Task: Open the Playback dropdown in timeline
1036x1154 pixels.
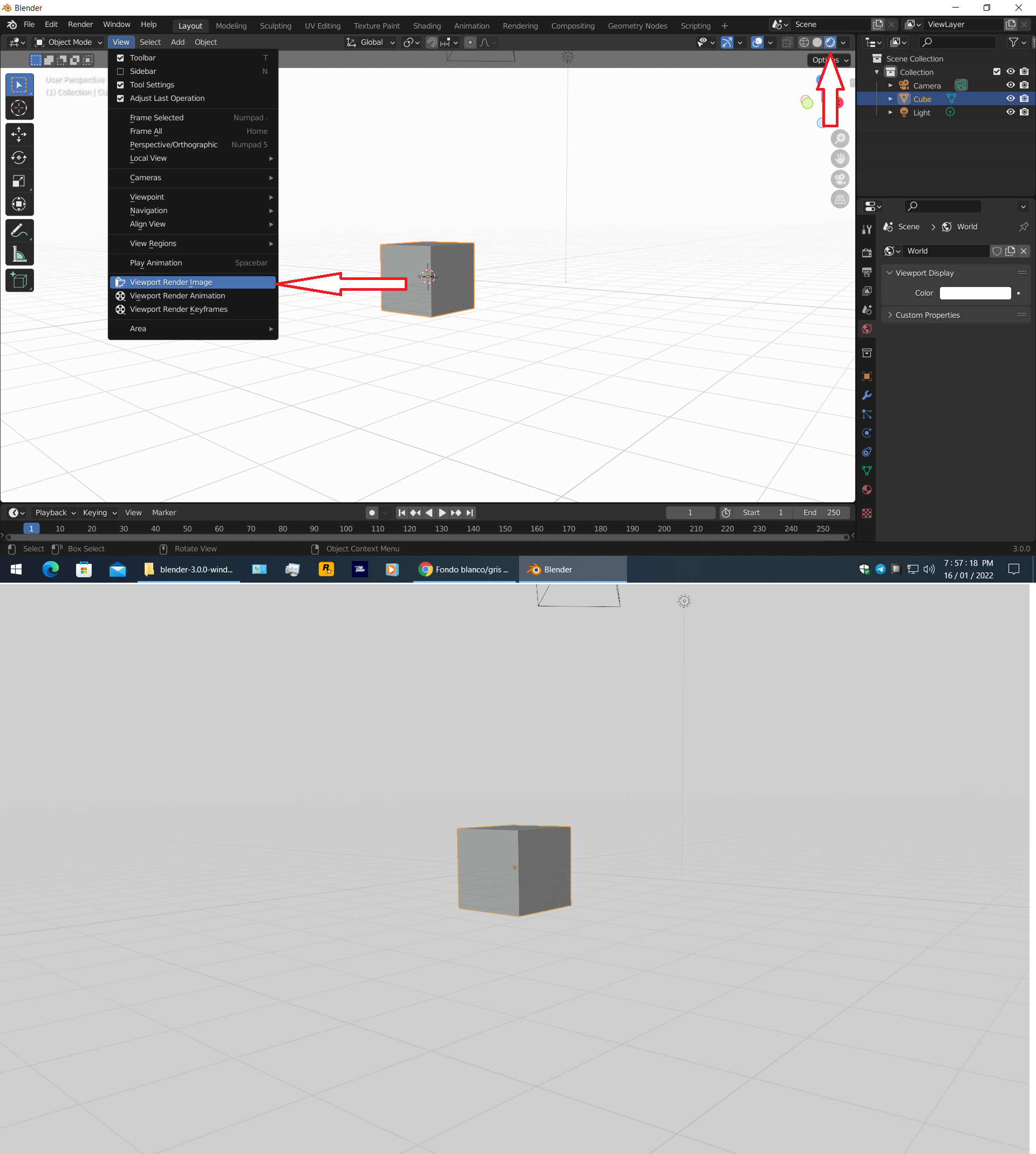Action: pyautogui.click(x=54, y=513)
